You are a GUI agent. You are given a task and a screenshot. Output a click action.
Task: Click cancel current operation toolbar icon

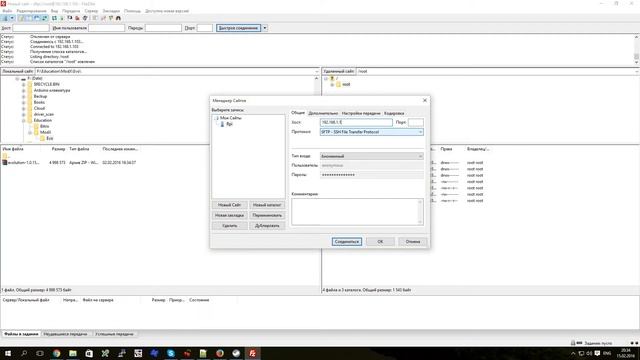point(70,18)
